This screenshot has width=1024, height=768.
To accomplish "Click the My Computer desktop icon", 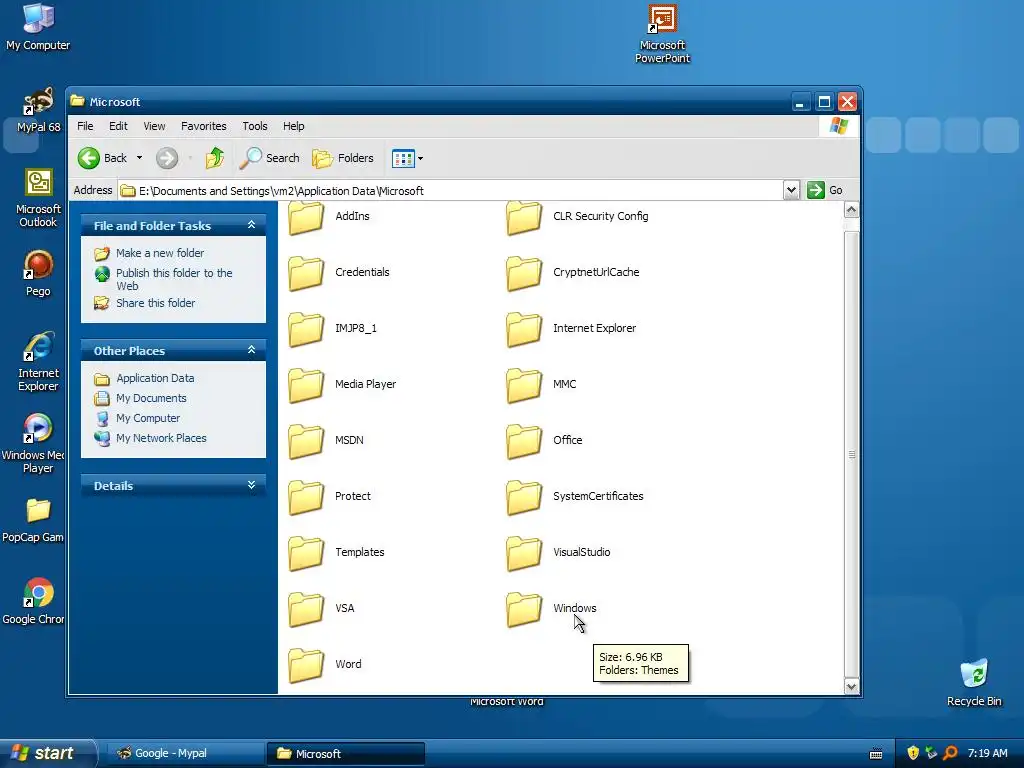I will coord(38,27).
